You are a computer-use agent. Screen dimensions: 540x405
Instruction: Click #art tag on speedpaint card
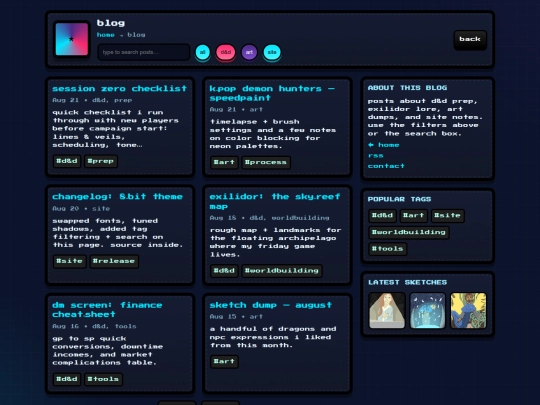224,162
